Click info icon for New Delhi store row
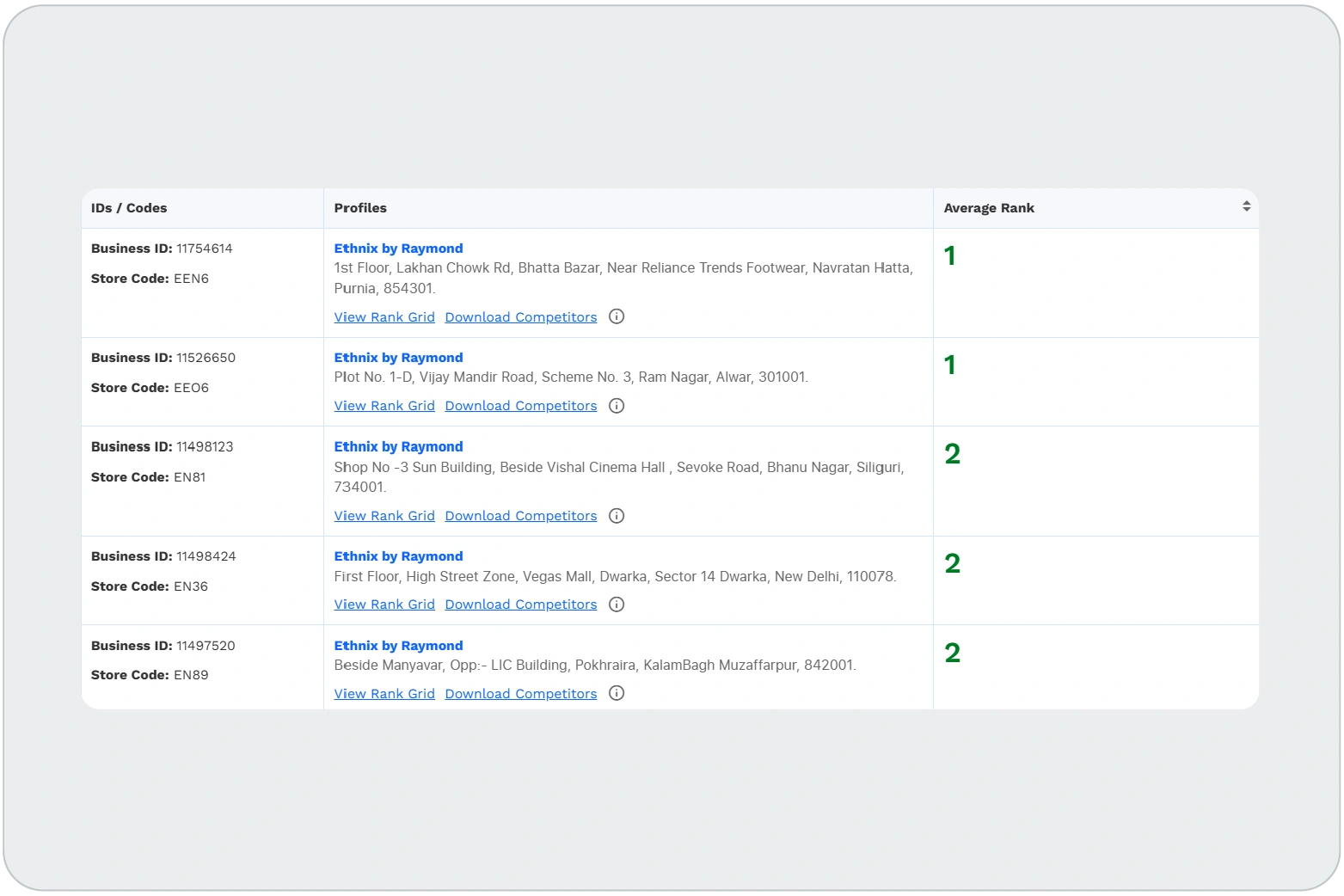1344x896 pixels. [616, 604]
